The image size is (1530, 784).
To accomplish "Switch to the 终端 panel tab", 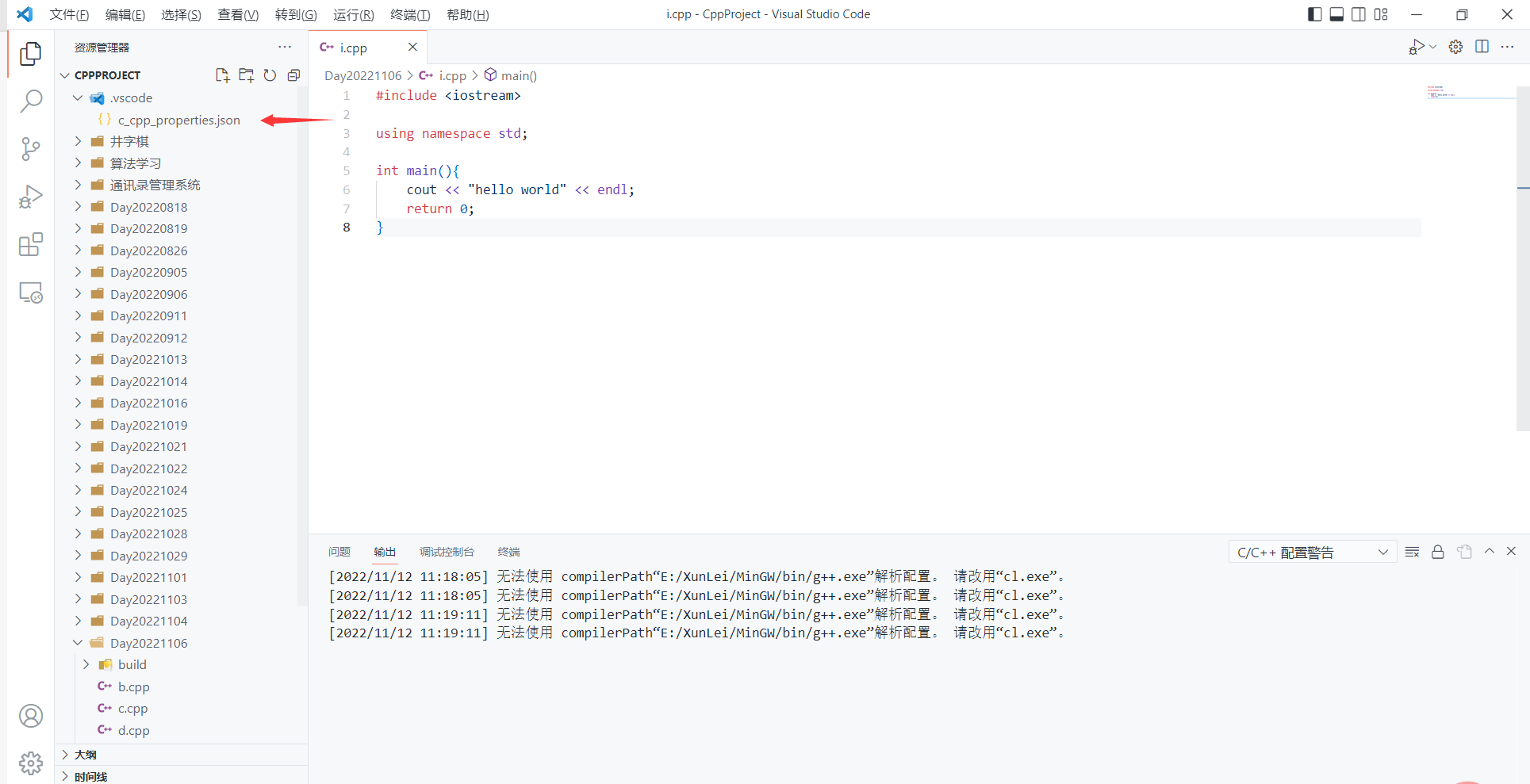I will pos(508,552).
